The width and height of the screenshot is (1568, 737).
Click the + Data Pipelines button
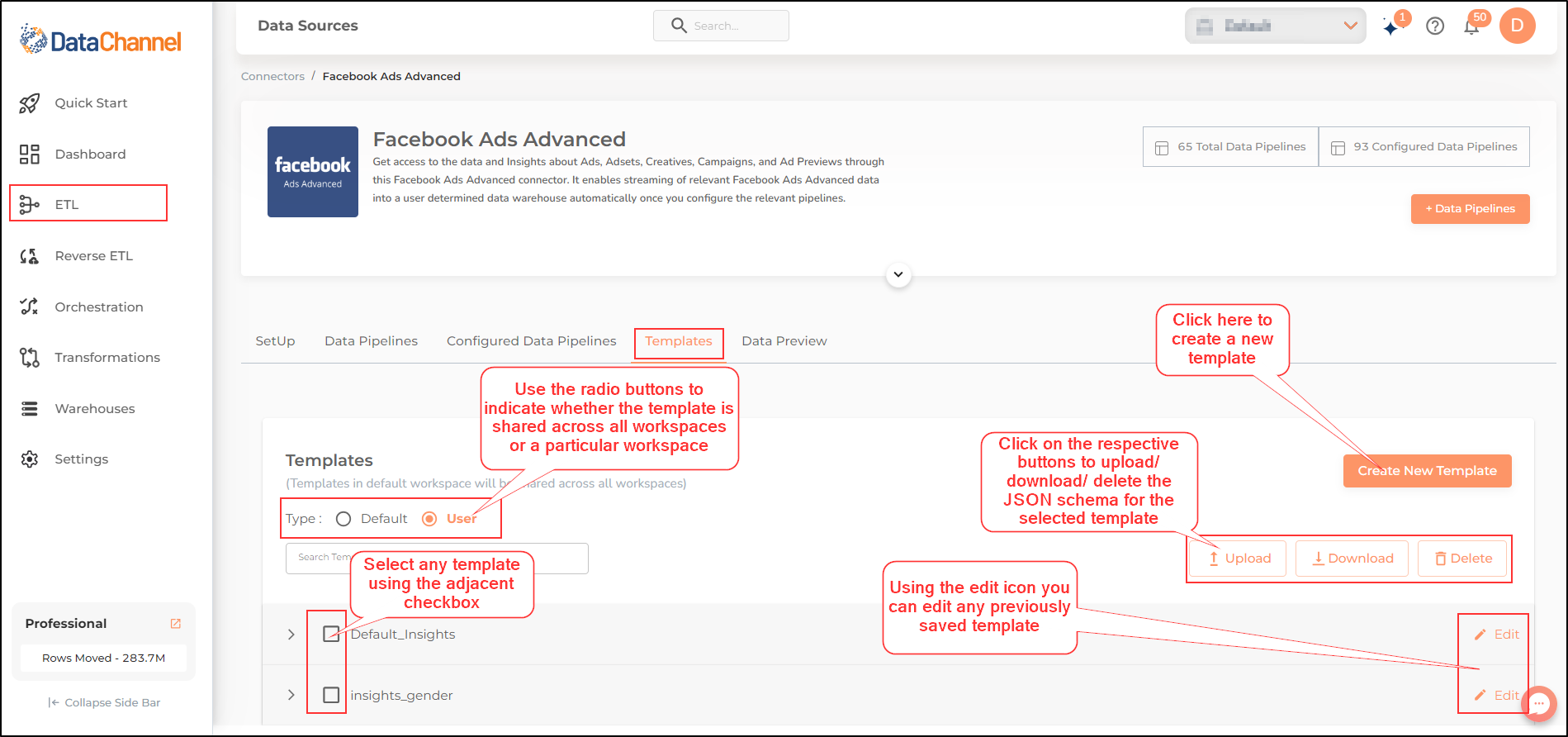point(1470,209)
